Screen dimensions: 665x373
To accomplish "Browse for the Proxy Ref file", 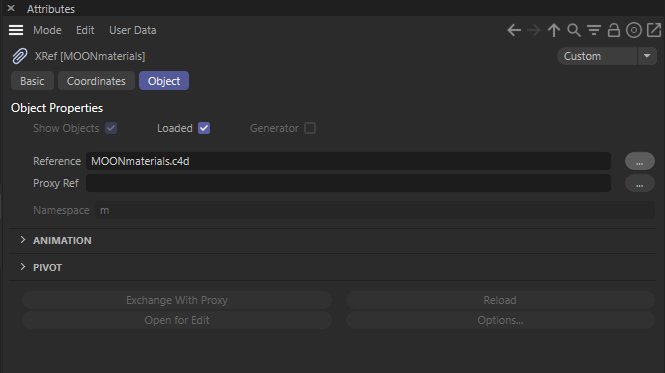I will point(640,183).
